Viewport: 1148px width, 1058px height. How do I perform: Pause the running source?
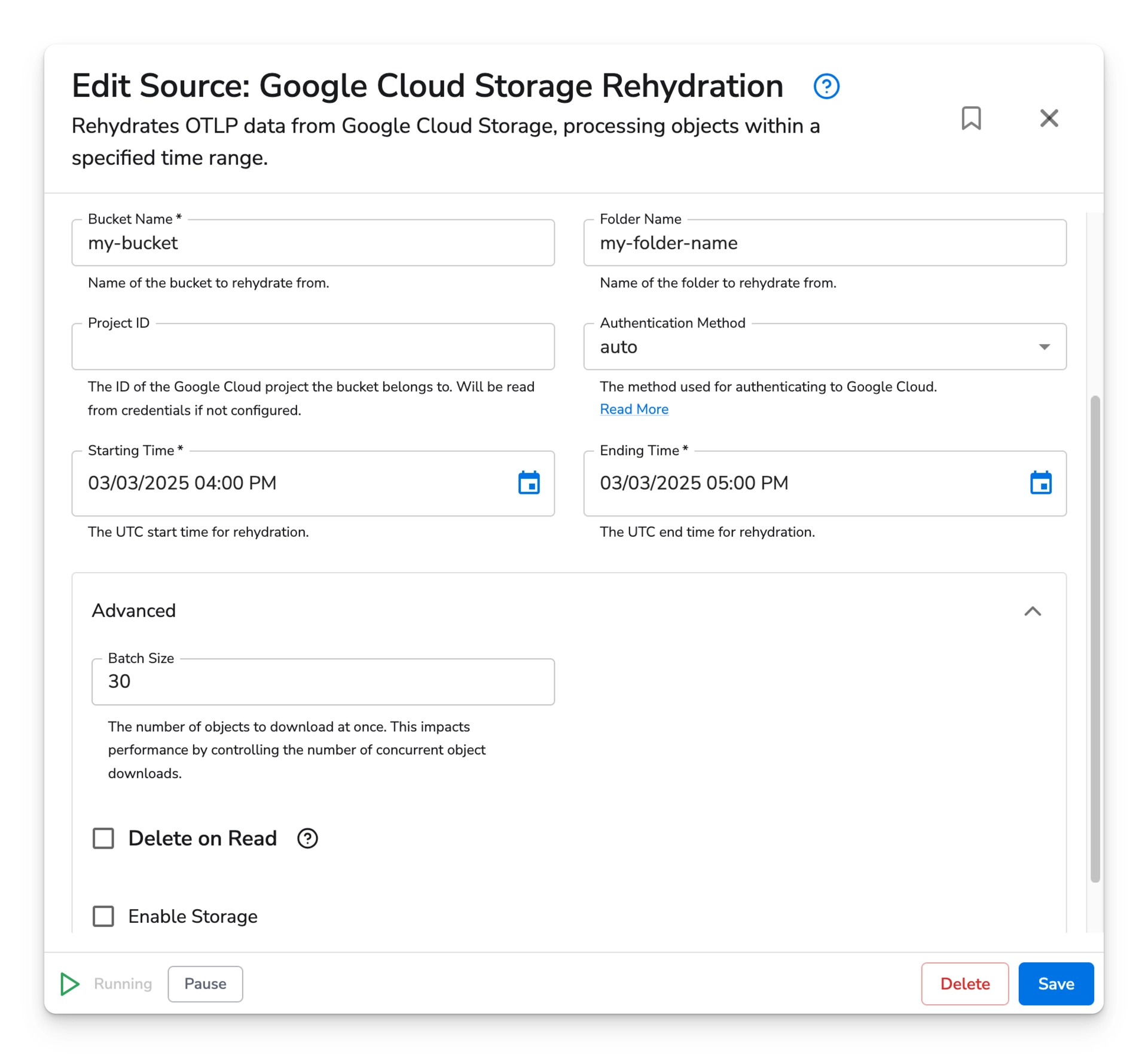point(205,984)
